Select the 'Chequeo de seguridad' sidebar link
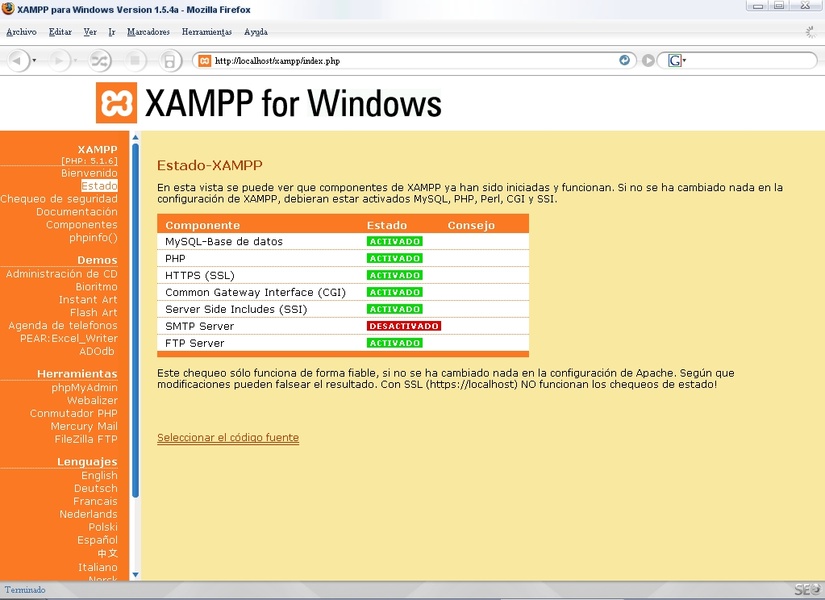 tap(59, 199)
